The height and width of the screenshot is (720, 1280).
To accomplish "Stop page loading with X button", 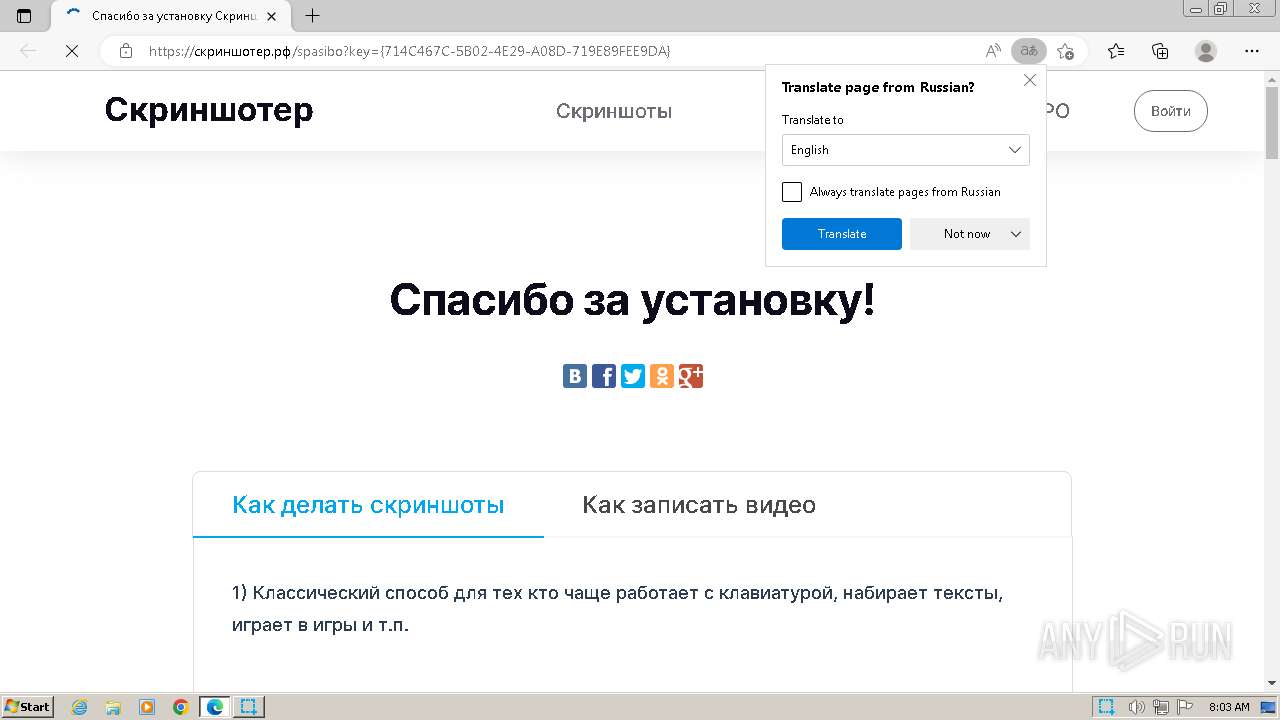I will pyautogui.click(x=72, y=51).
